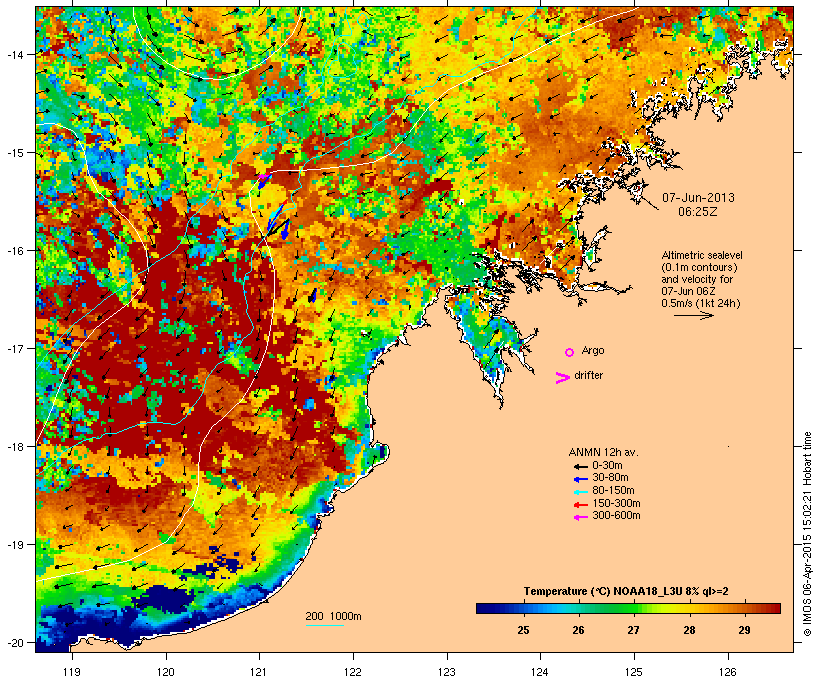Screen dimensions: 820x680
Task: Click the blue 30-80m legend arrow
Action: [580, 479]
